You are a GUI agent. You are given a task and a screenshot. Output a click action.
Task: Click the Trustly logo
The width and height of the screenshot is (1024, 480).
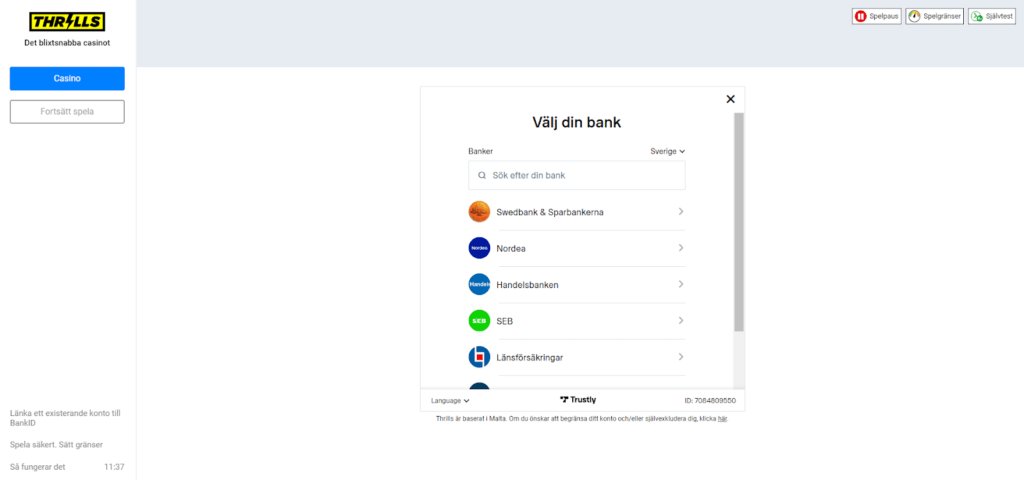[x=578, y=400]
